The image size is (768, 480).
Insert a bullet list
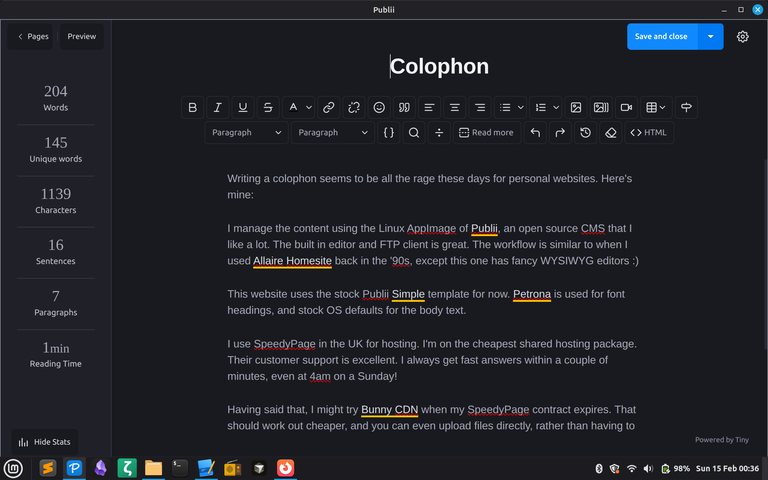click(505, 107)
